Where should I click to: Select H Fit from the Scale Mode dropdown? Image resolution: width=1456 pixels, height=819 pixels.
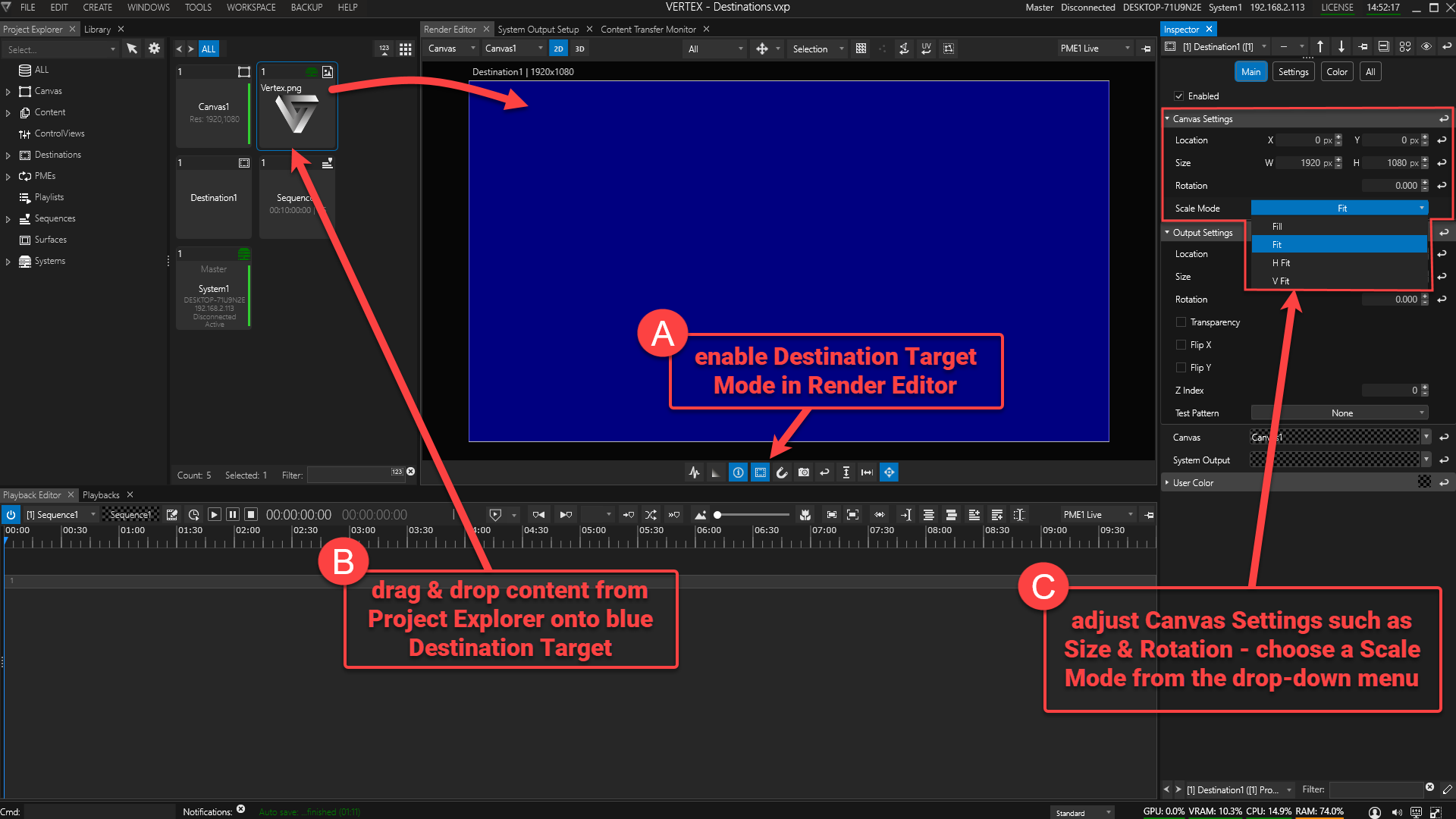(1282, 262)
